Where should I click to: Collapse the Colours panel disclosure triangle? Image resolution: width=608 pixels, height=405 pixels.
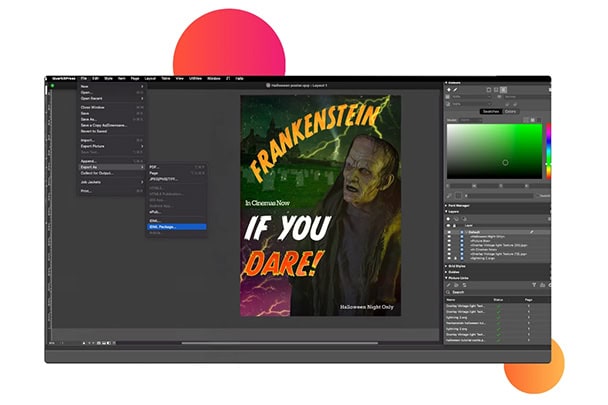[446, 83]
